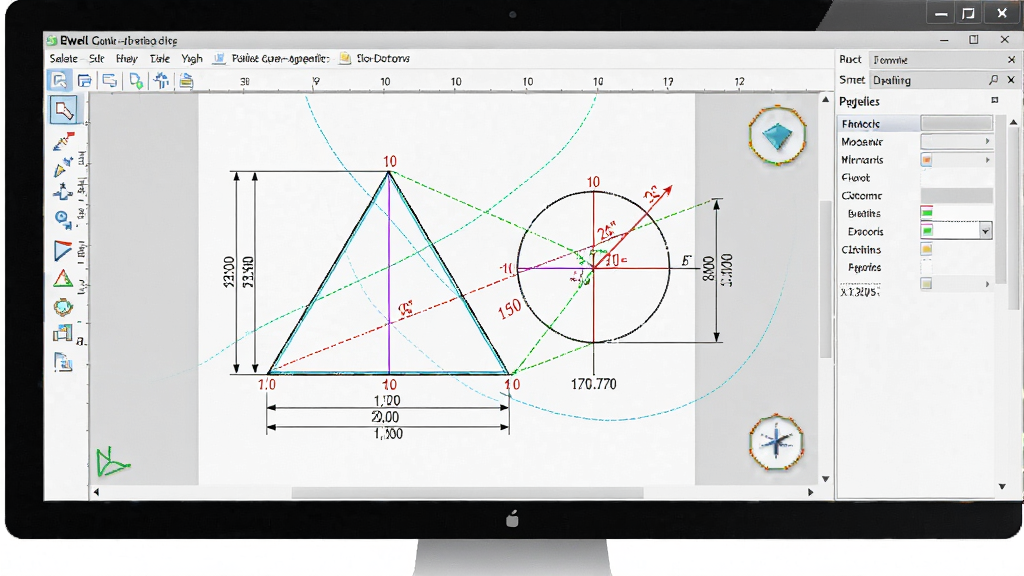
Task: Click the 20.00 dimension value below triangle
Action: (x=385, y=417)
